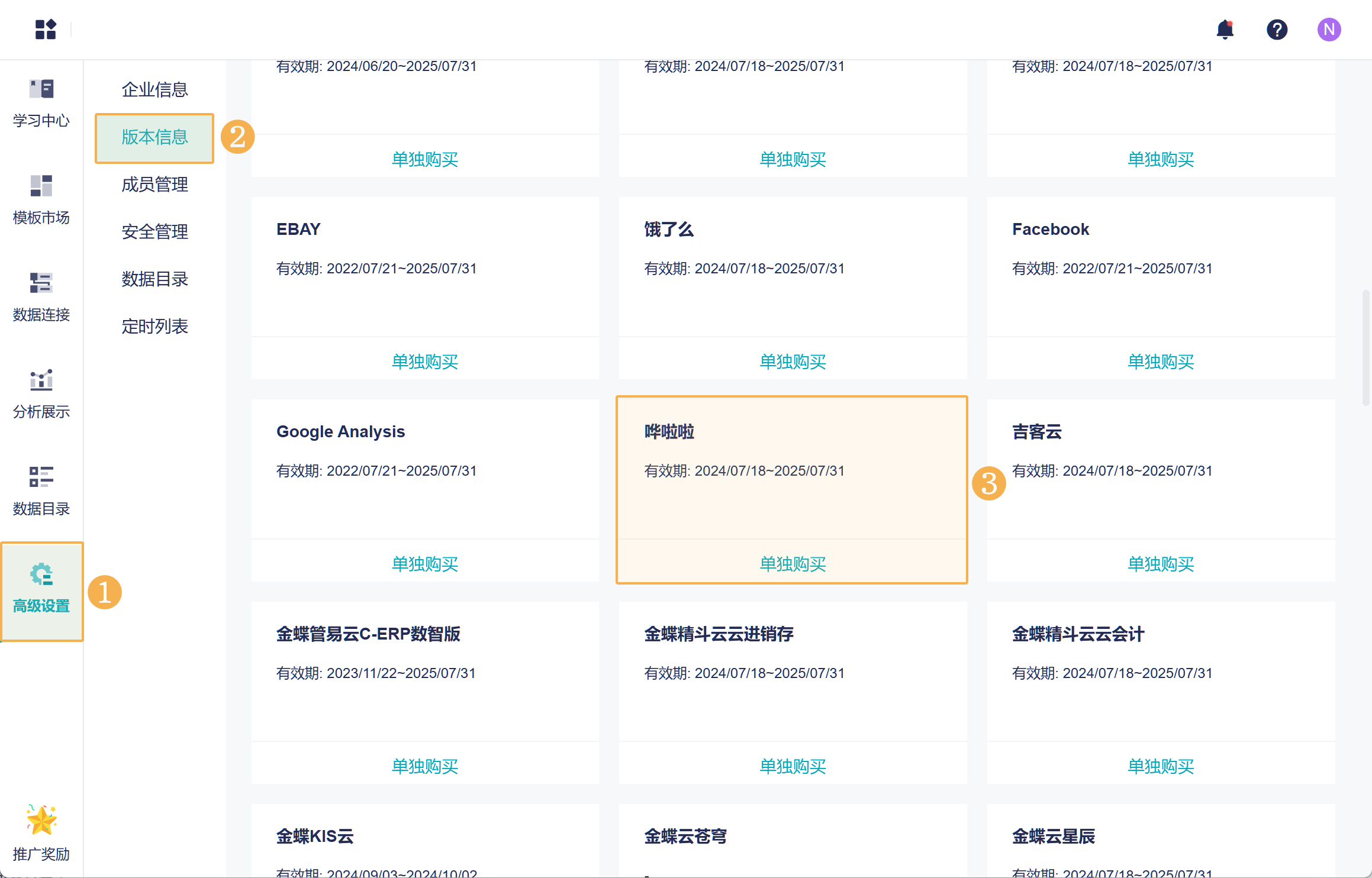
Task: Open 成员管理 menu item
Action: pyautogui.click(x=154, y=185)
